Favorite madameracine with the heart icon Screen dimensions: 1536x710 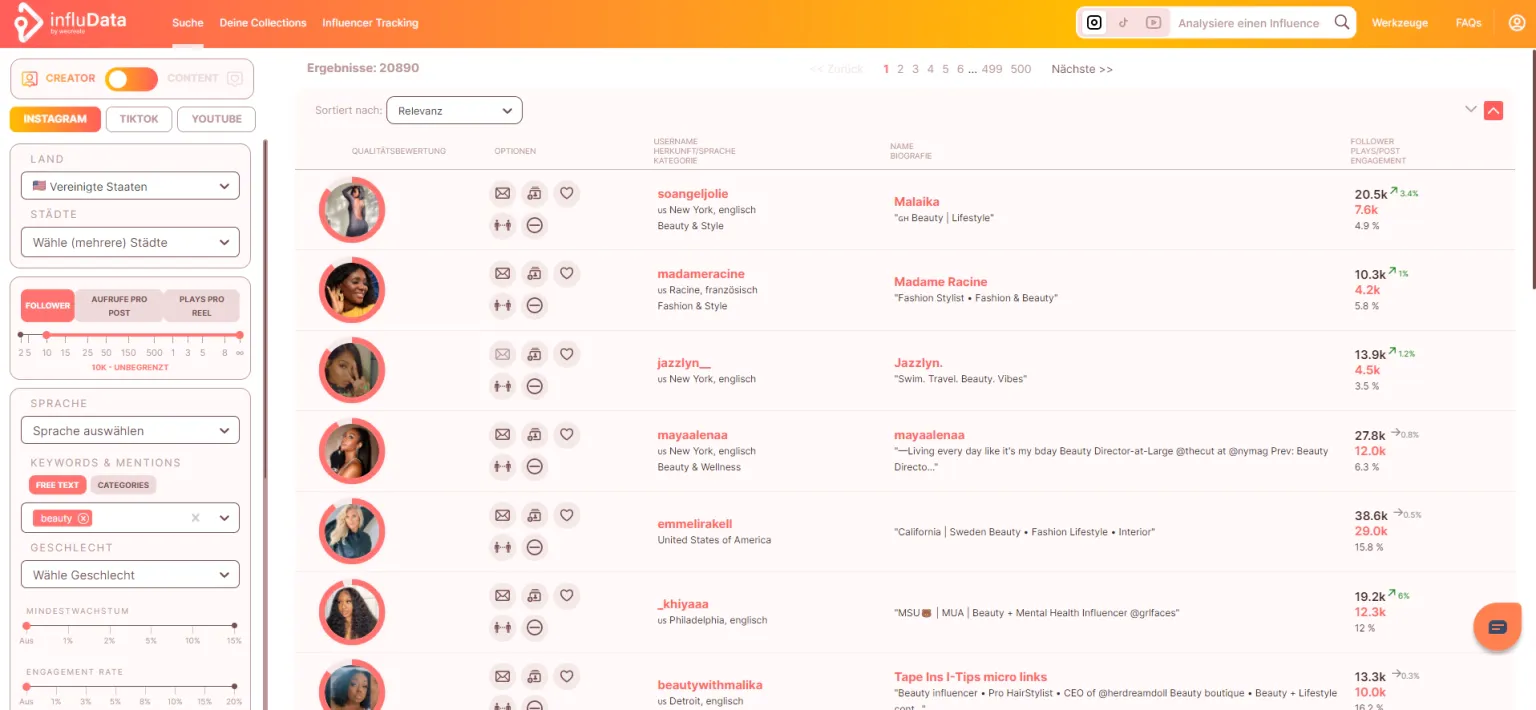[x=566, y=274]
